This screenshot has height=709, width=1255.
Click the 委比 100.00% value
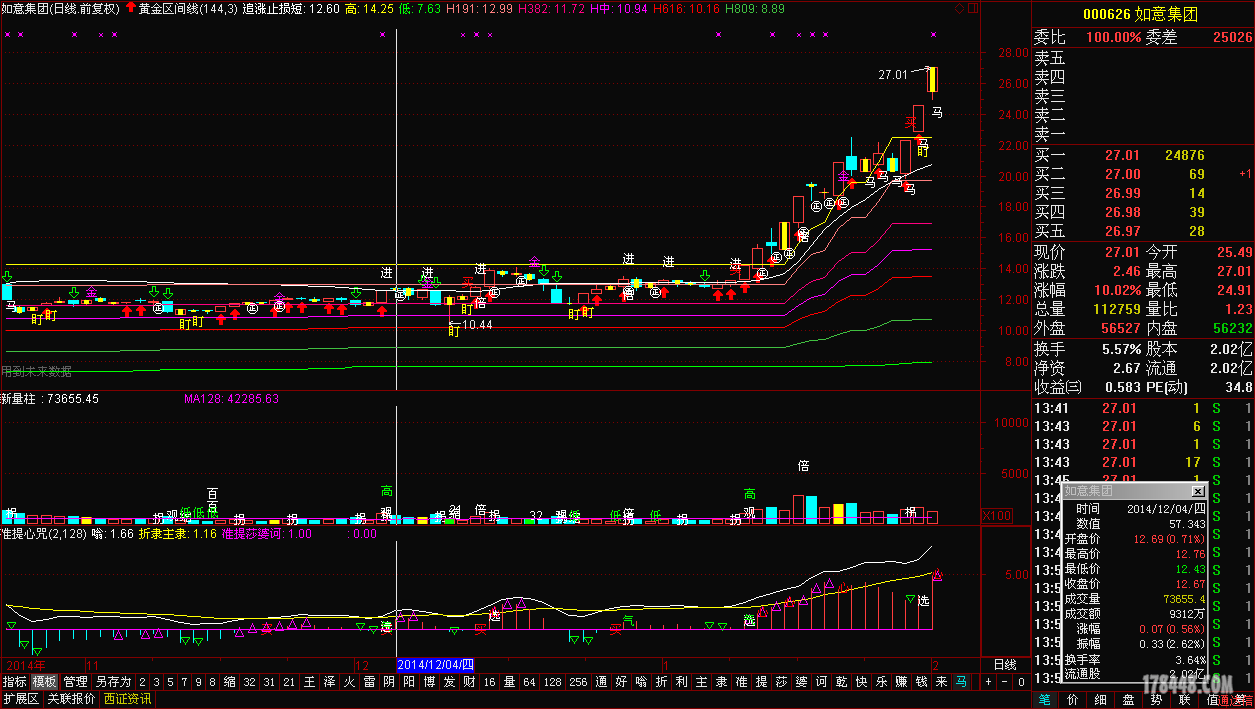[1113, 37]
